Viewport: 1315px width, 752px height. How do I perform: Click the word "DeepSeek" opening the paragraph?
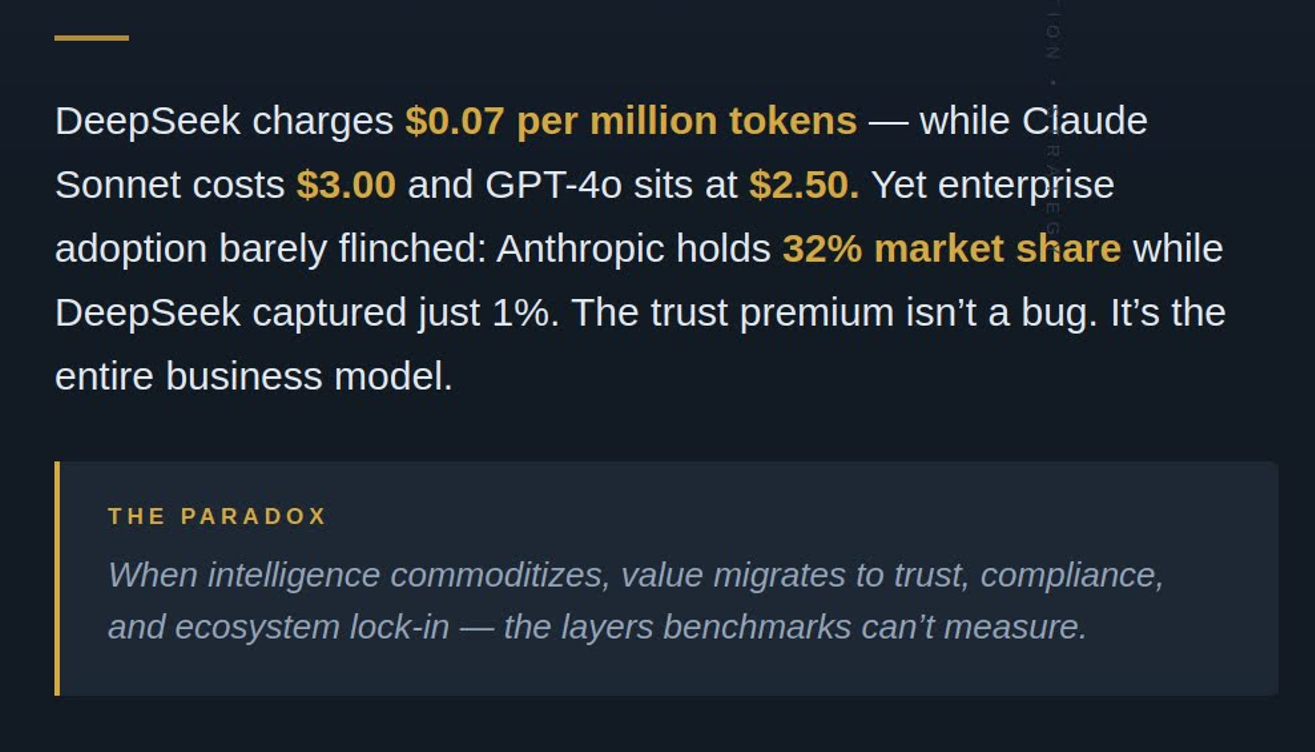(147, 121)
